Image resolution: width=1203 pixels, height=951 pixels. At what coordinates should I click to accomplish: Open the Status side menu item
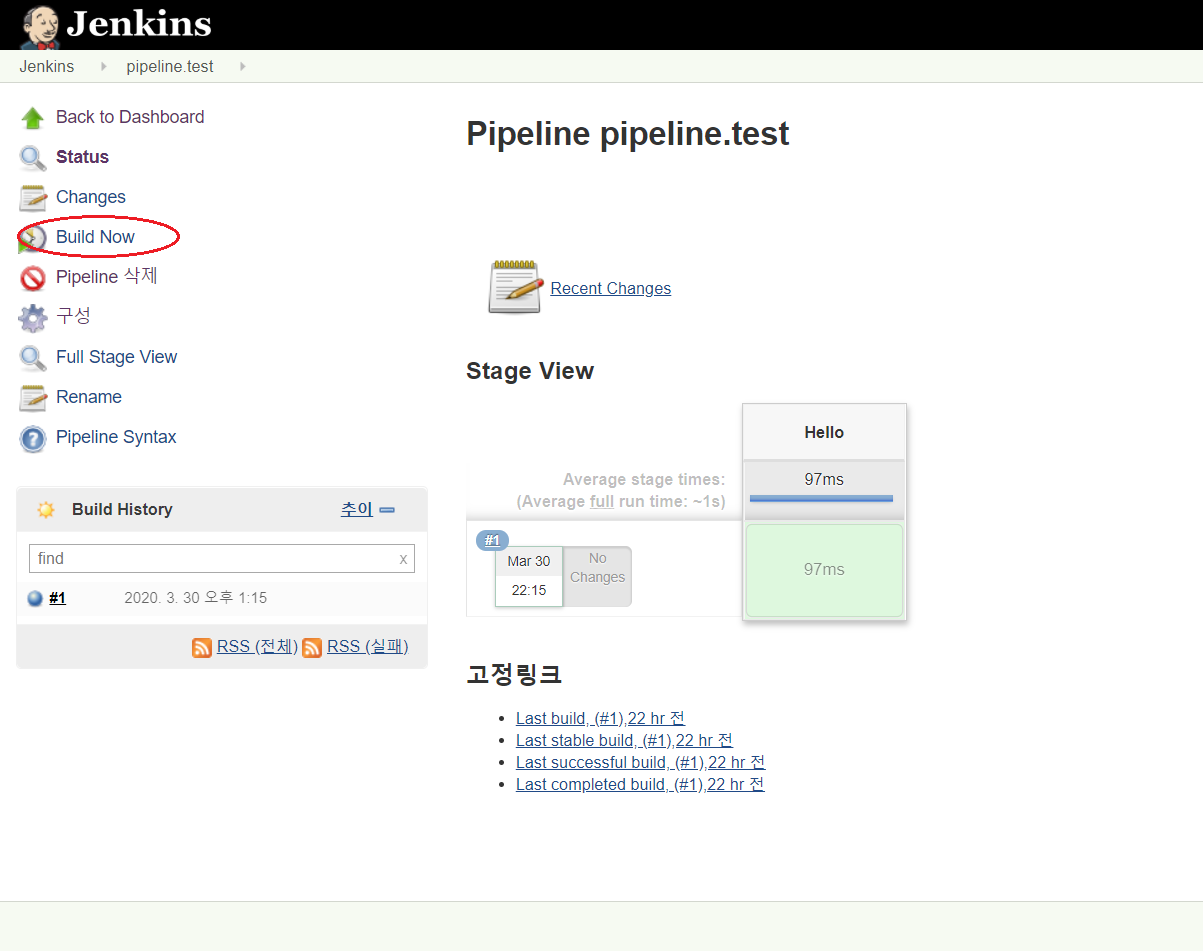point(82,157)
